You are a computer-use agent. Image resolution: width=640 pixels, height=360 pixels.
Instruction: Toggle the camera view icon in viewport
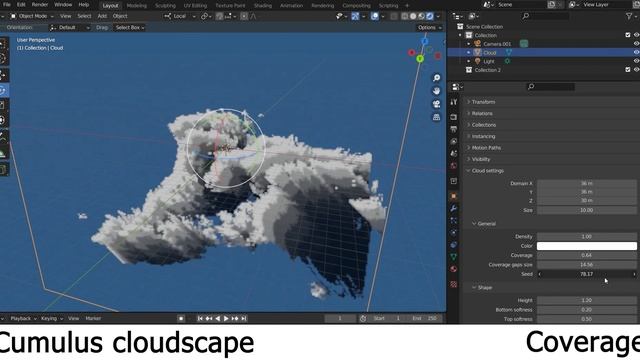click(436, 104)
